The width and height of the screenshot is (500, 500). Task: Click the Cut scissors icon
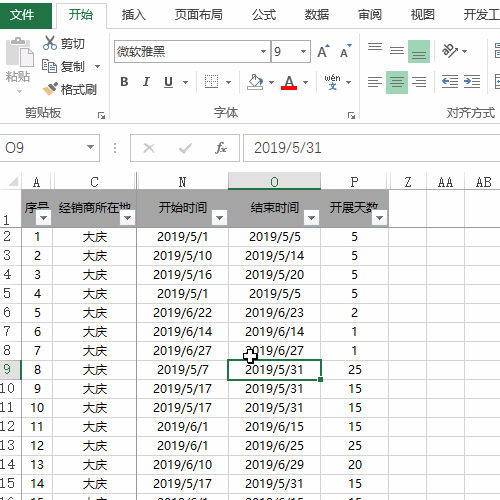pyautogui.click(x=50, y=43)
